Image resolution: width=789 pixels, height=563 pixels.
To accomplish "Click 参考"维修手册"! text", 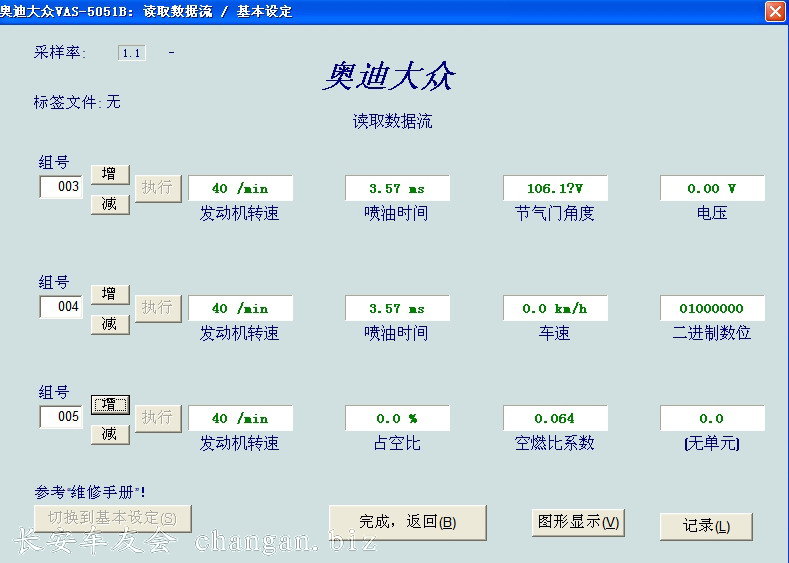I will (90, 492).
